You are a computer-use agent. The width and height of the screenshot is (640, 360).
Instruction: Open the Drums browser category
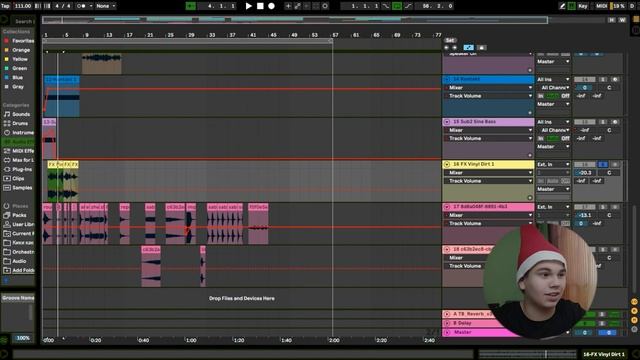coord(16,123)
